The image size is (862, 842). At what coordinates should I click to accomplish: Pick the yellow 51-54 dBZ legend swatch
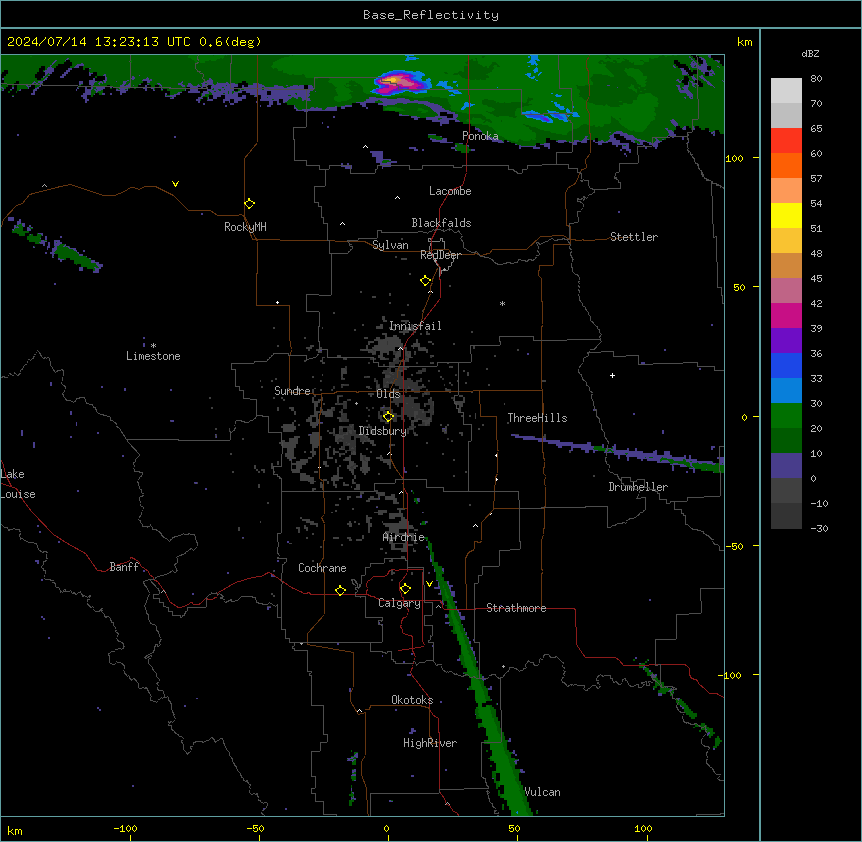(x=786, y=215)
